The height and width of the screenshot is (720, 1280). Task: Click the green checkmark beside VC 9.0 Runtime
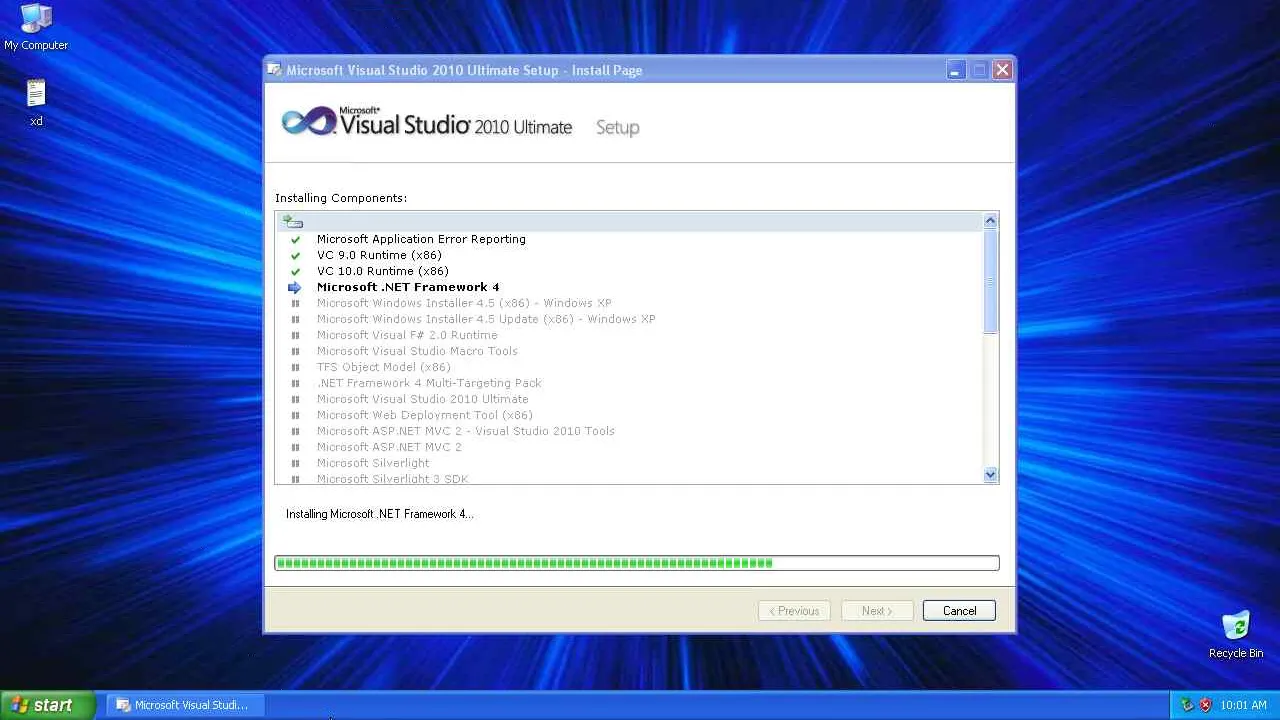click(295, 256)
